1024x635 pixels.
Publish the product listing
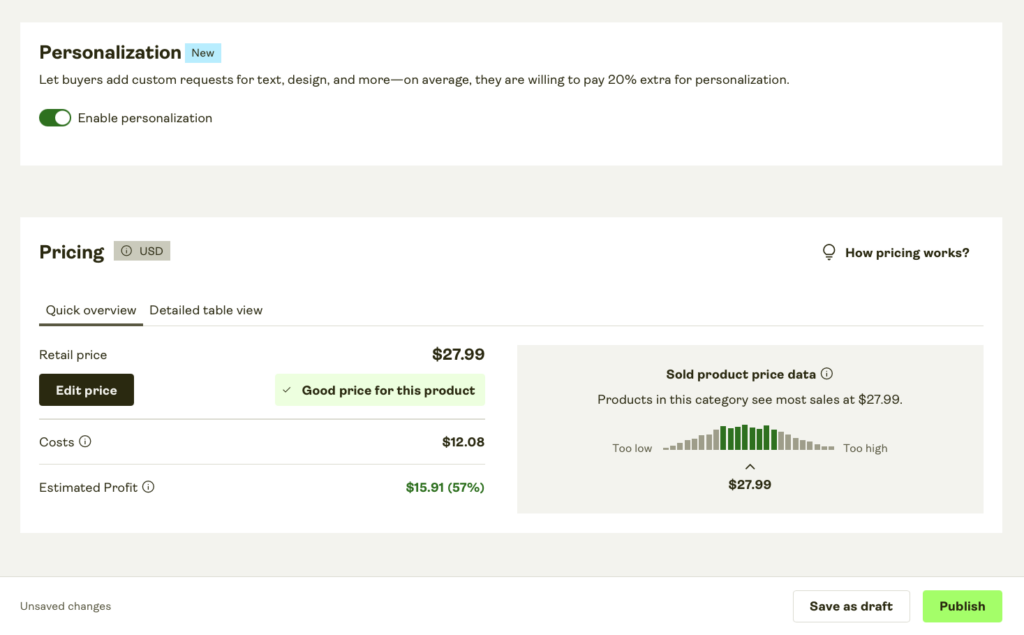(962, 606)
